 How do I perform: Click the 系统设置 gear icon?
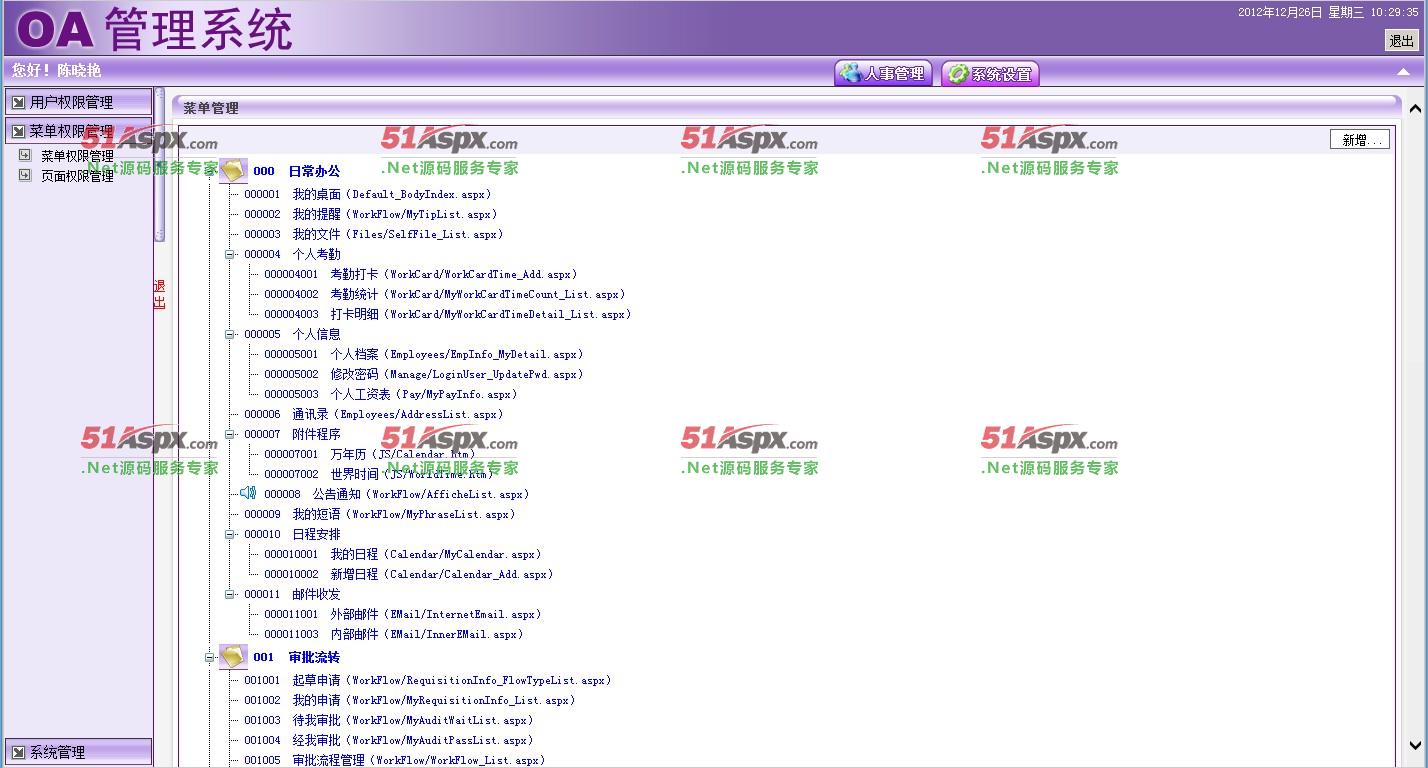958,74
